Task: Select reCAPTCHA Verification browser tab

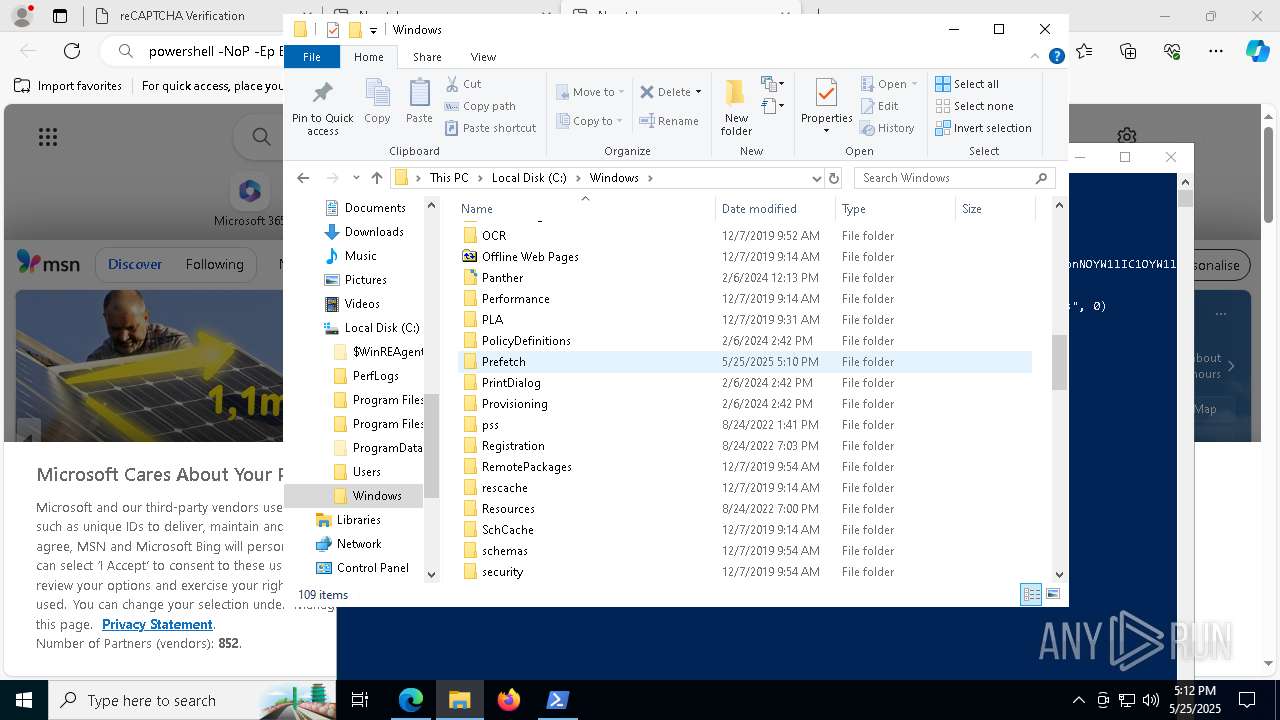Action: click(x=182, y=15)
